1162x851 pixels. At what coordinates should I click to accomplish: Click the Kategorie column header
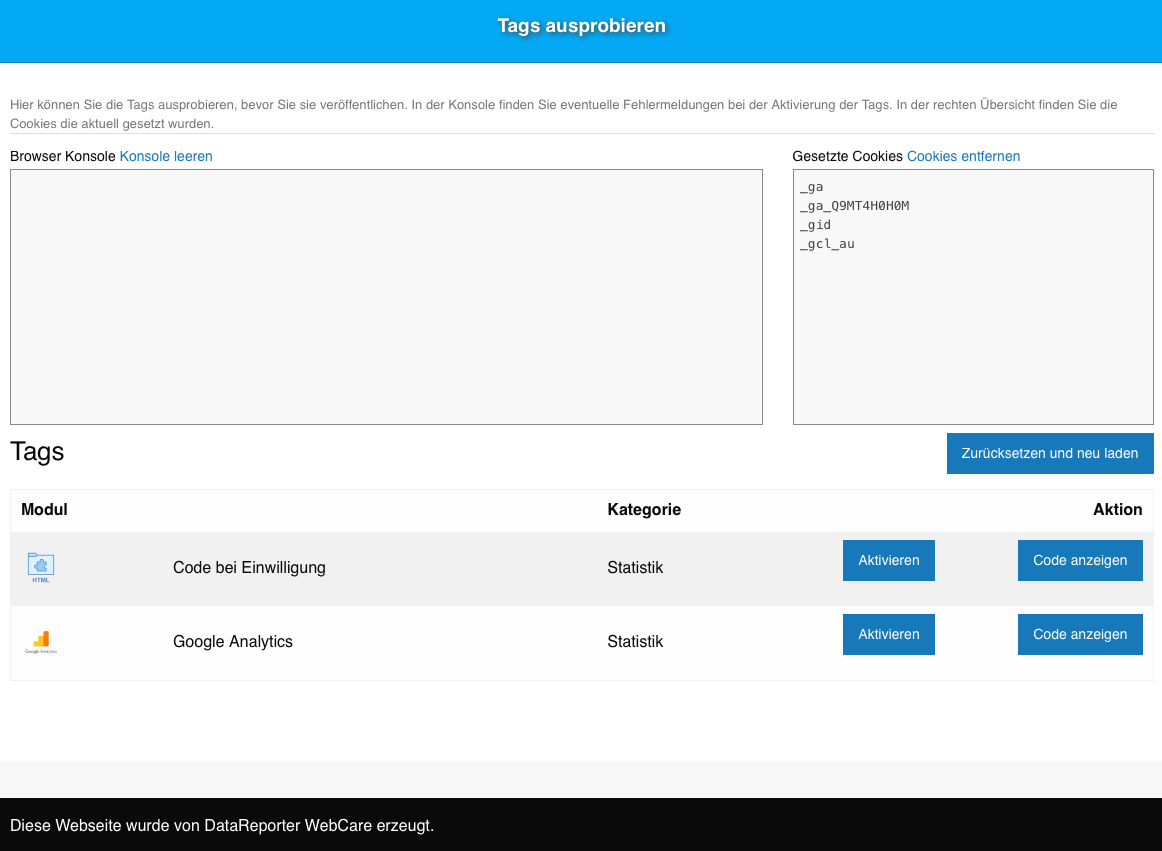pyautogui.click(x=644, y=509)
